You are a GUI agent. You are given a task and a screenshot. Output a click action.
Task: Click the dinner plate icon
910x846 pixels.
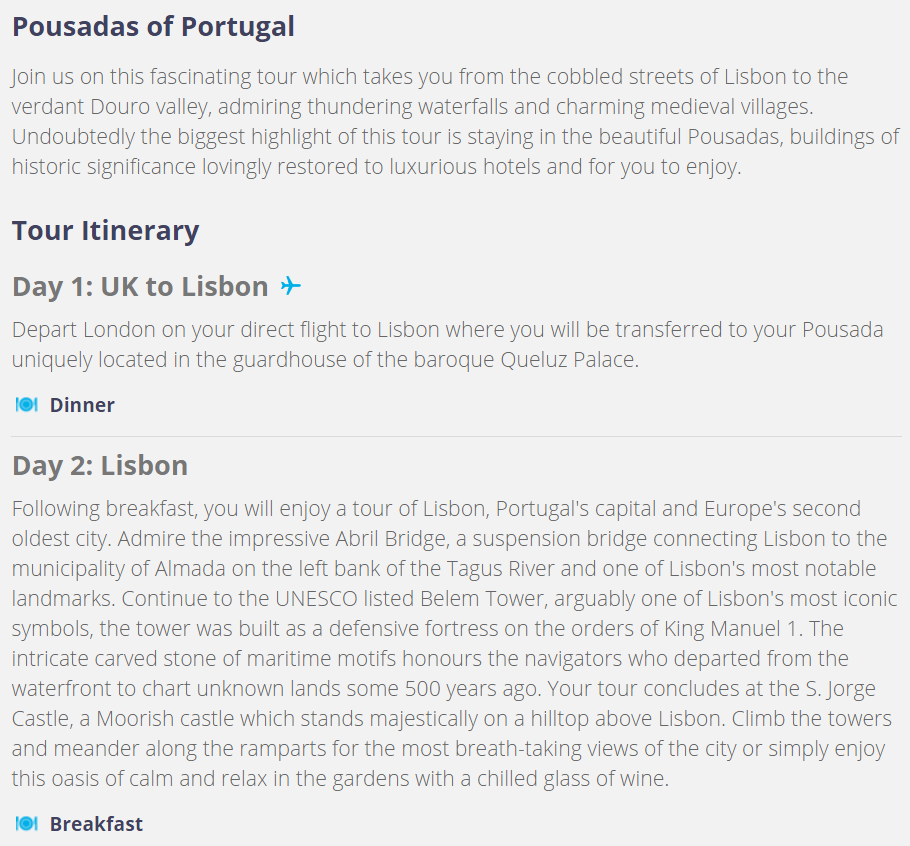point(27,404)
